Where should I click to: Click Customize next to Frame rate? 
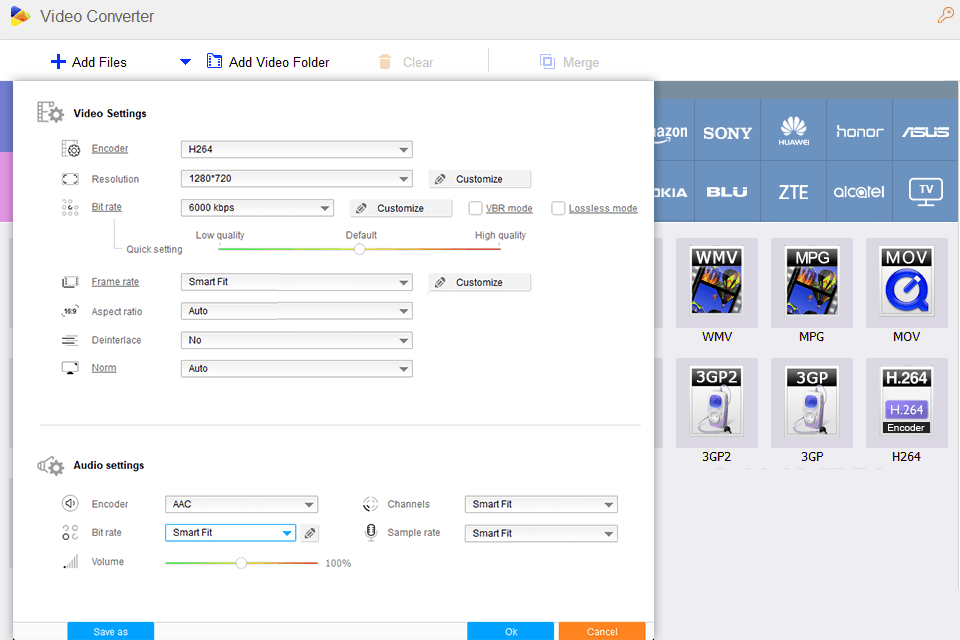(479, 282)
